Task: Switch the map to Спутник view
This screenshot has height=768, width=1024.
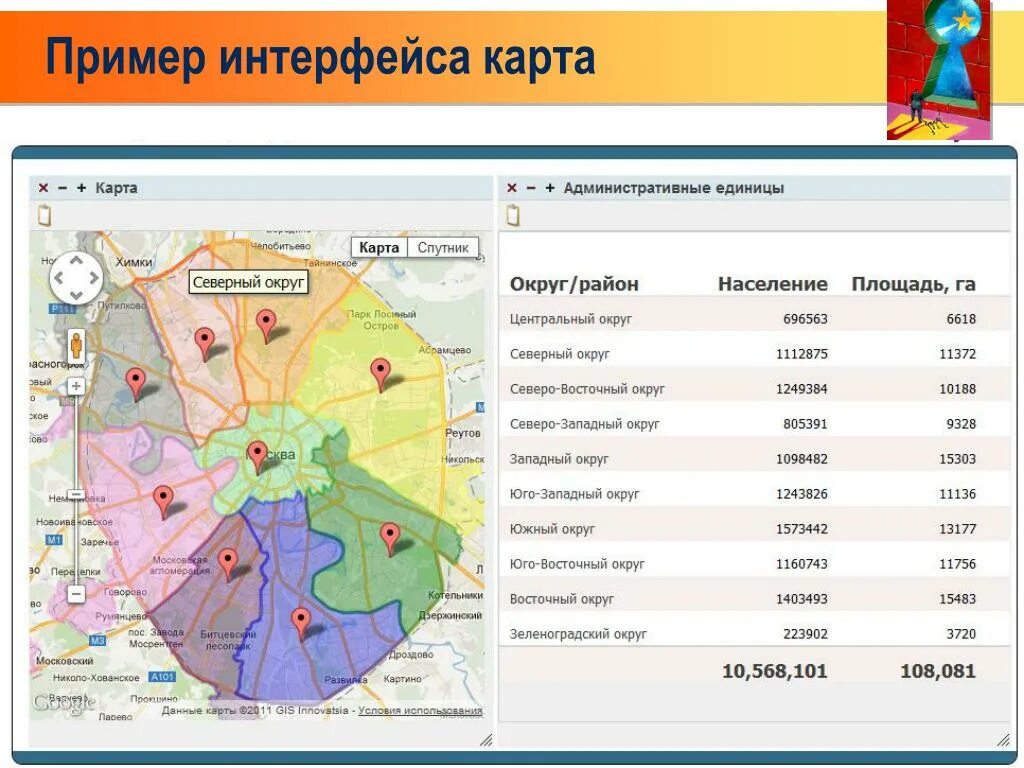Action: pyautogui.click(x=443, y=248)
